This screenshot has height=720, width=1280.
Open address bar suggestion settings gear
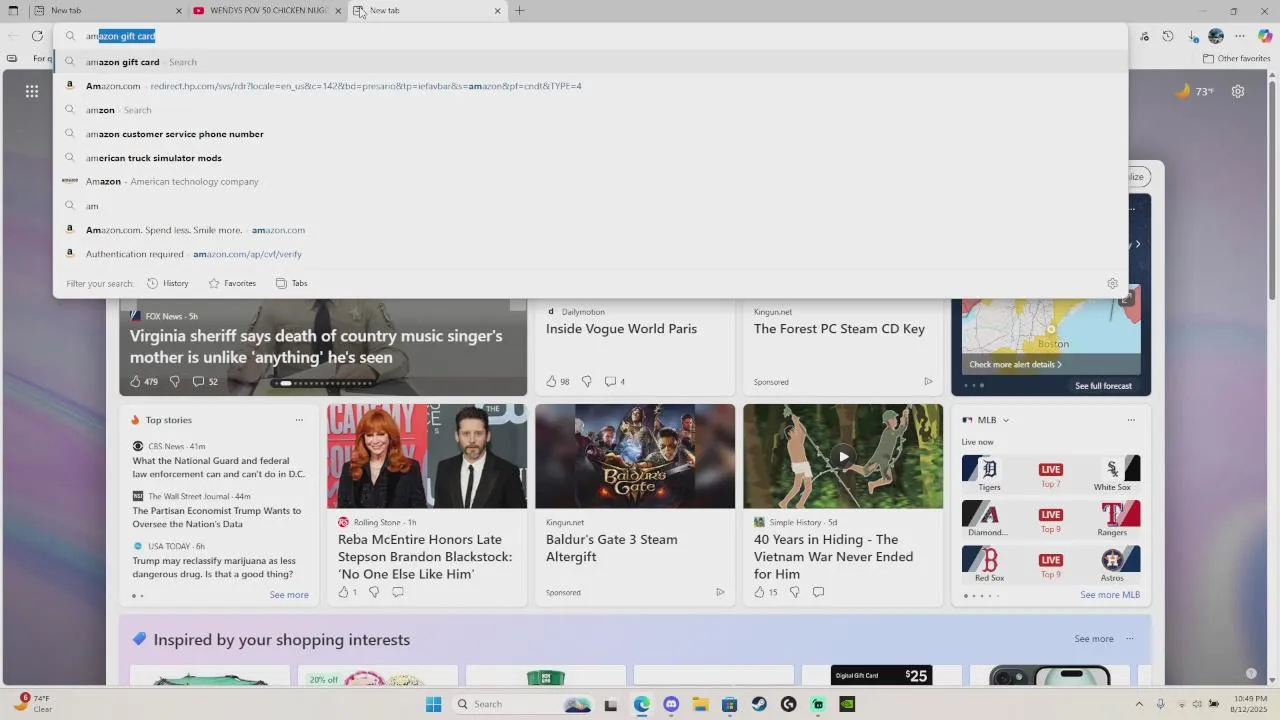(1112, 283)
